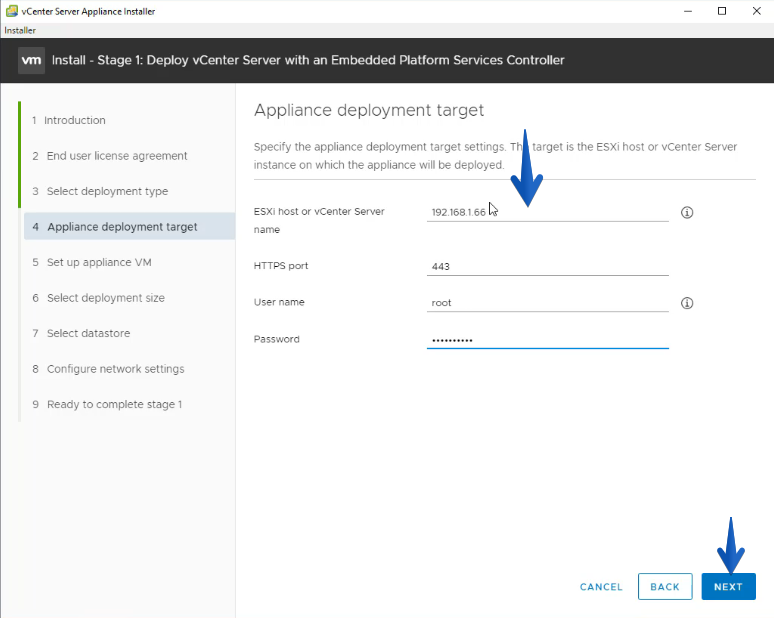Minimize the installer window
774x618 pixels.
tap(688, 11)
